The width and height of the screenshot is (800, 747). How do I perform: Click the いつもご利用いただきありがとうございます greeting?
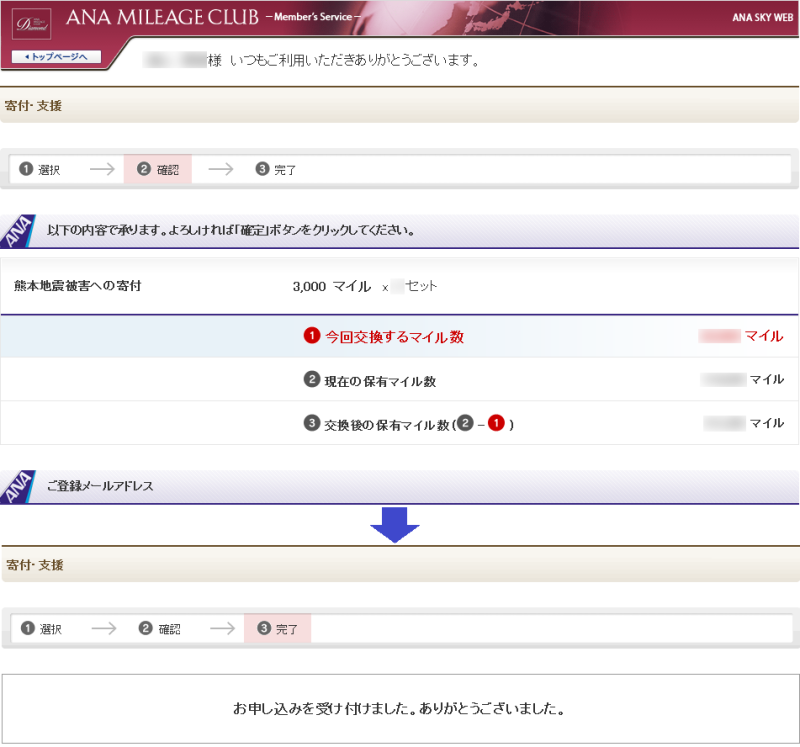[355, 60]
